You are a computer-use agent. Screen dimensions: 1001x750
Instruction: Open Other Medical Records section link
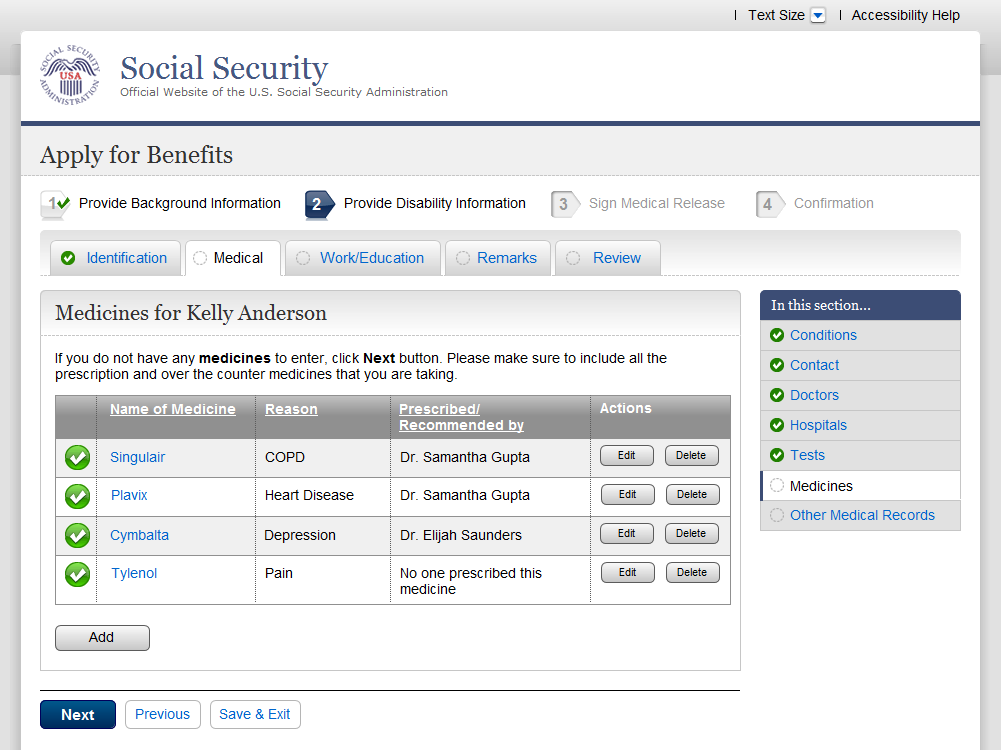(x=862, y=515)
